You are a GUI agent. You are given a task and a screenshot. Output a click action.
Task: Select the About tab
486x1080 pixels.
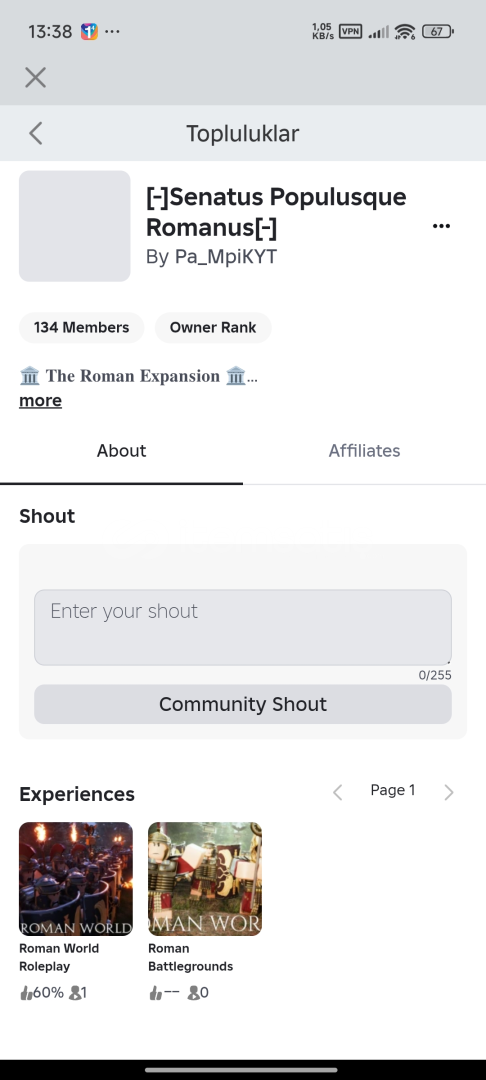coord(121,450)
